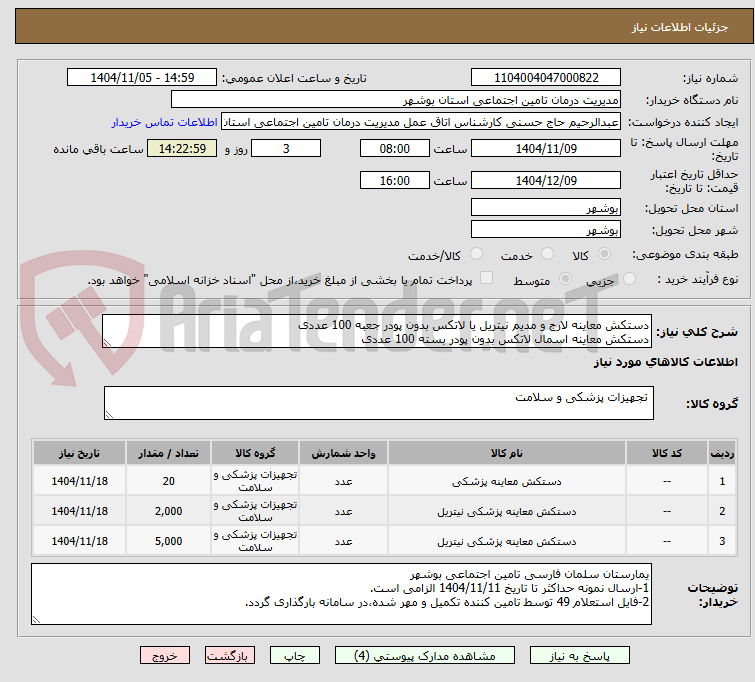Click quantity cell 2,000

click(168, 511)
